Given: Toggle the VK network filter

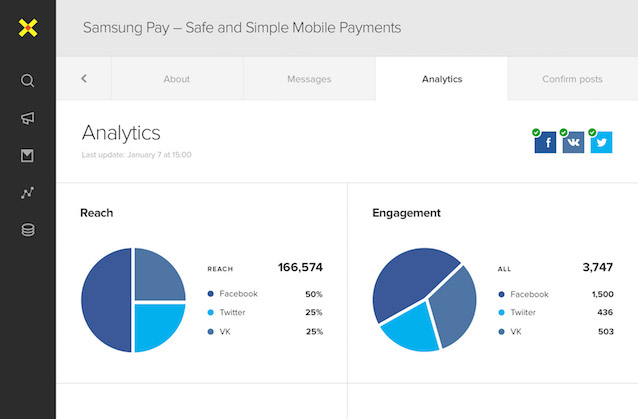Looking at the screenshot, I should click(x=573, y=142).
